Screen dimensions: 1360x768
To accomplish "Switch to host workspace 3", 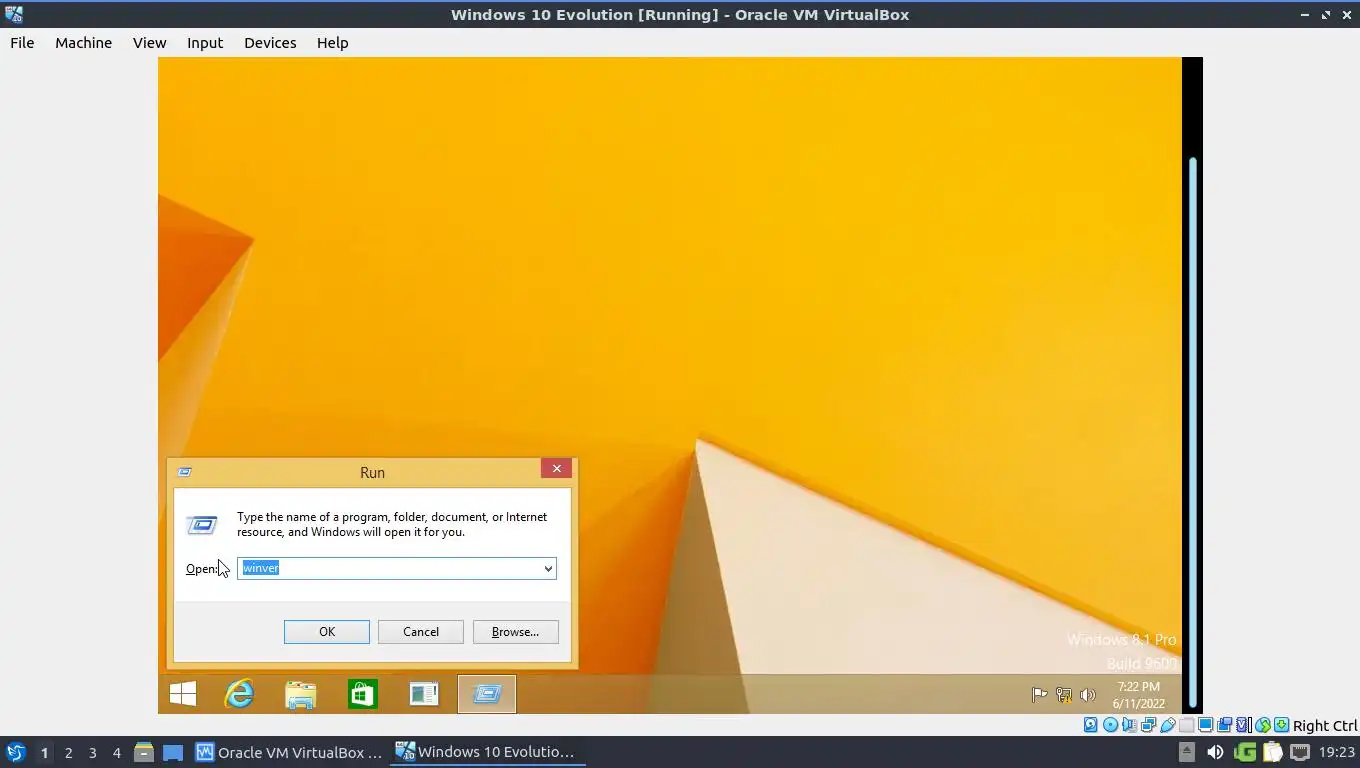I will pyautogui.click(x=92, y=753).
